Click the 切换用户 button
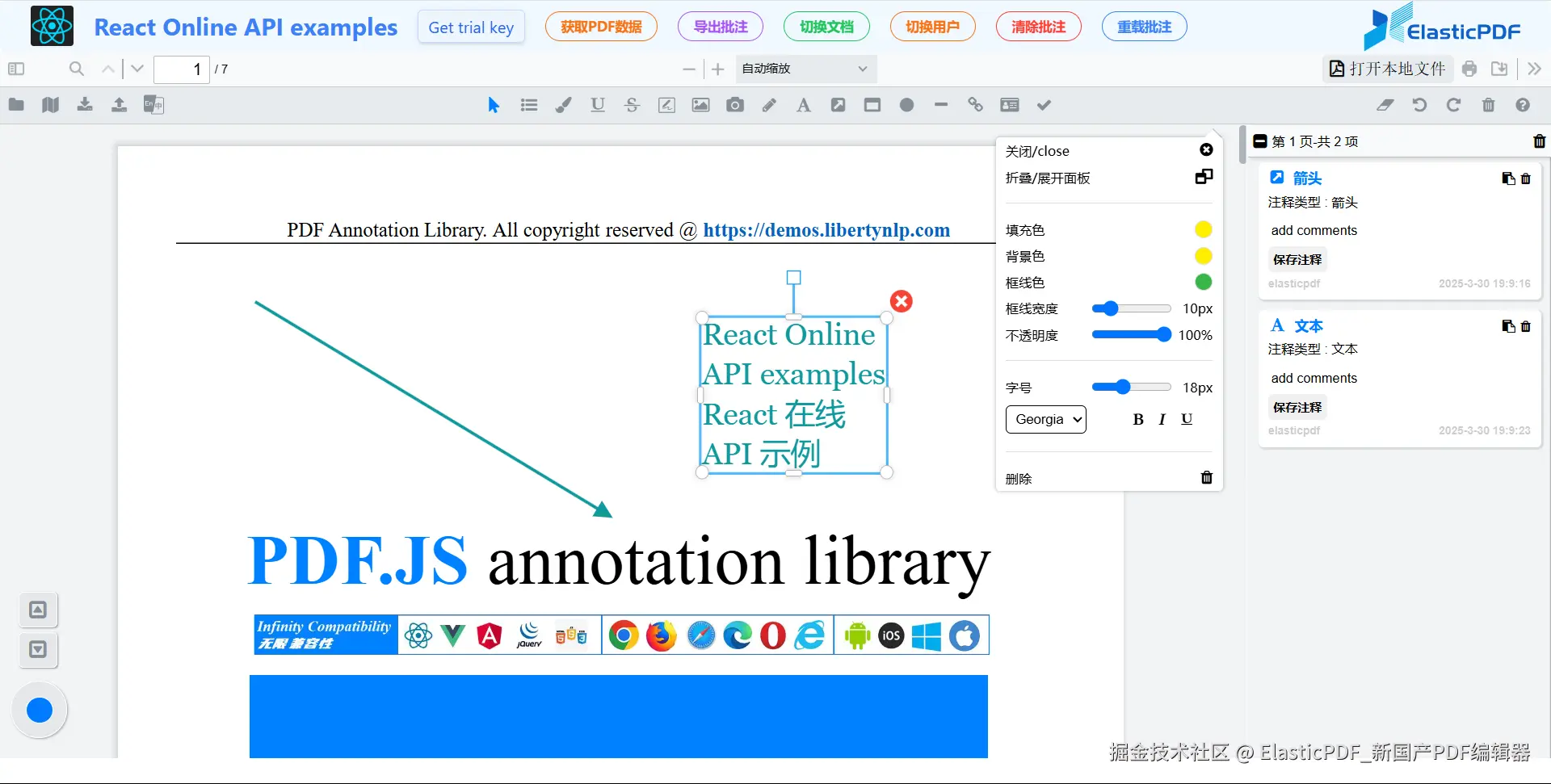Image resolution: width=1551 pixels, height=784 pixels. pyautogui.click(x=932, y=27)
